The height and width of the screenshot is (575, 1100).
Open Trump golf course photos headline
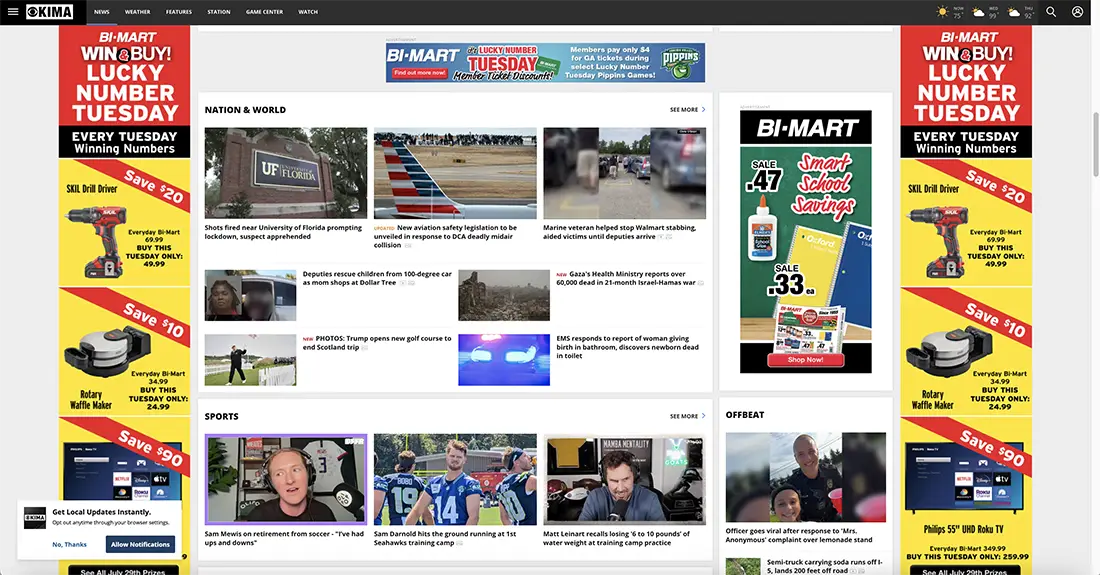coord(377,342)
